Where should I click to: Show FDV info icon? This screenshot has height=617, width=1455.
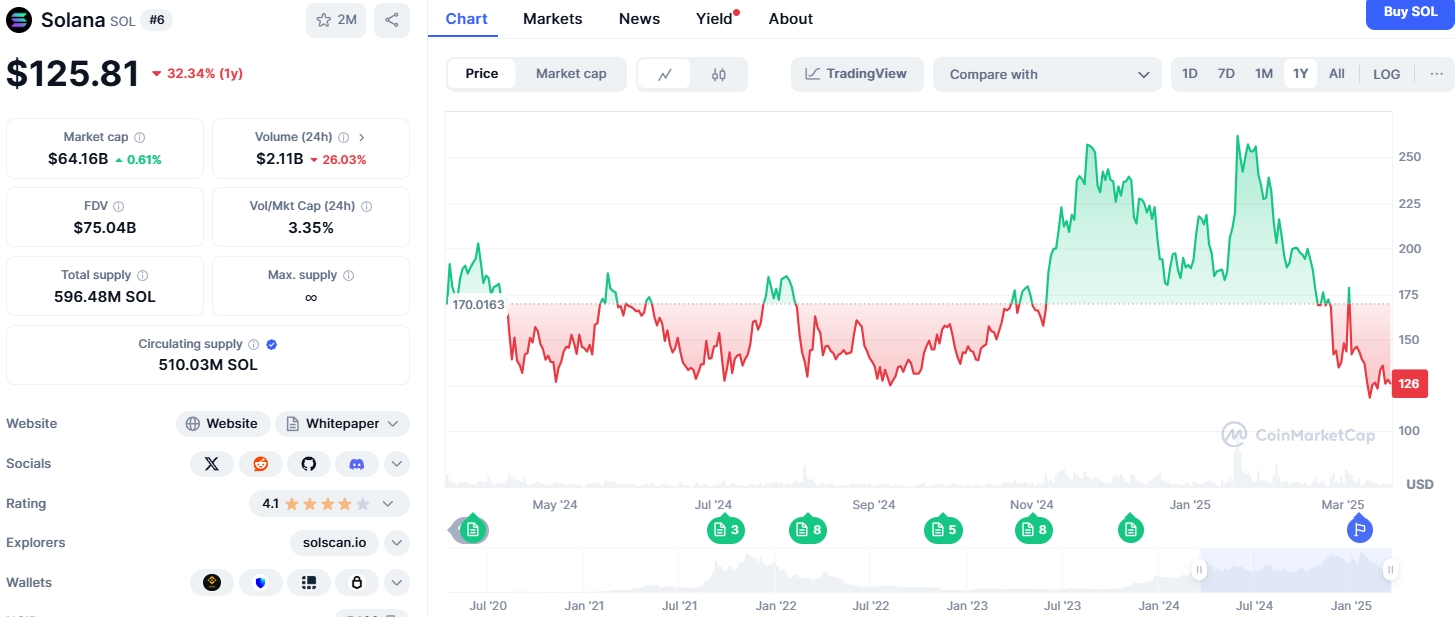pyautogui.click(x=119, y=206)
